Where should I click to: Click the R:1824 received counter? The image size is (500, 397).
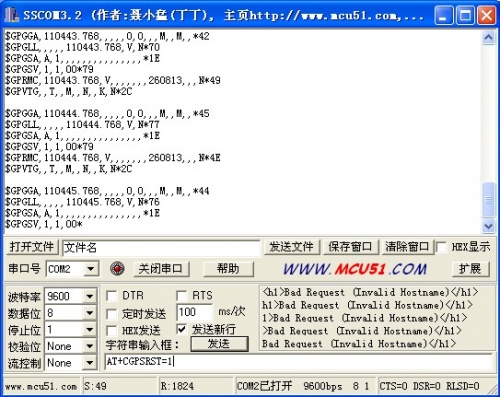[x=177, y=386]
